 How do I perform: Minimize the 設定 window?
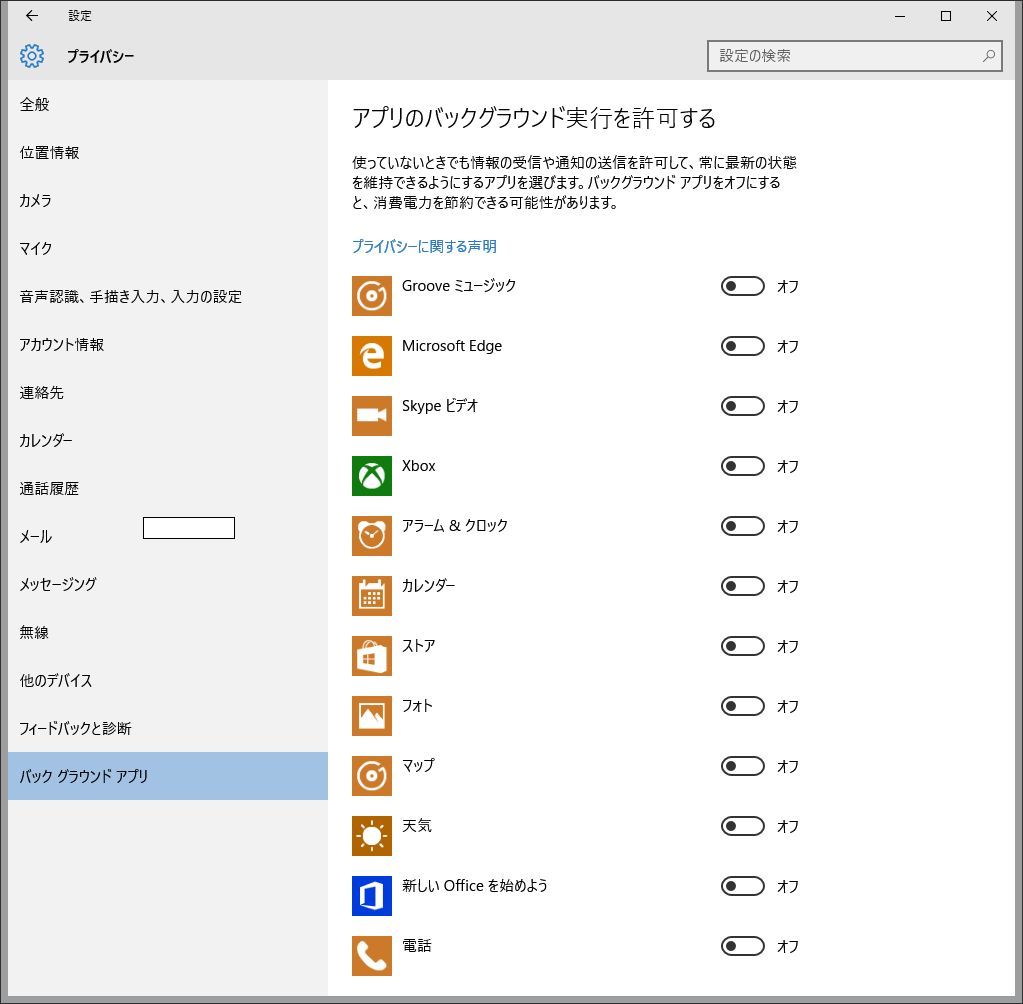tap(900, 16)
